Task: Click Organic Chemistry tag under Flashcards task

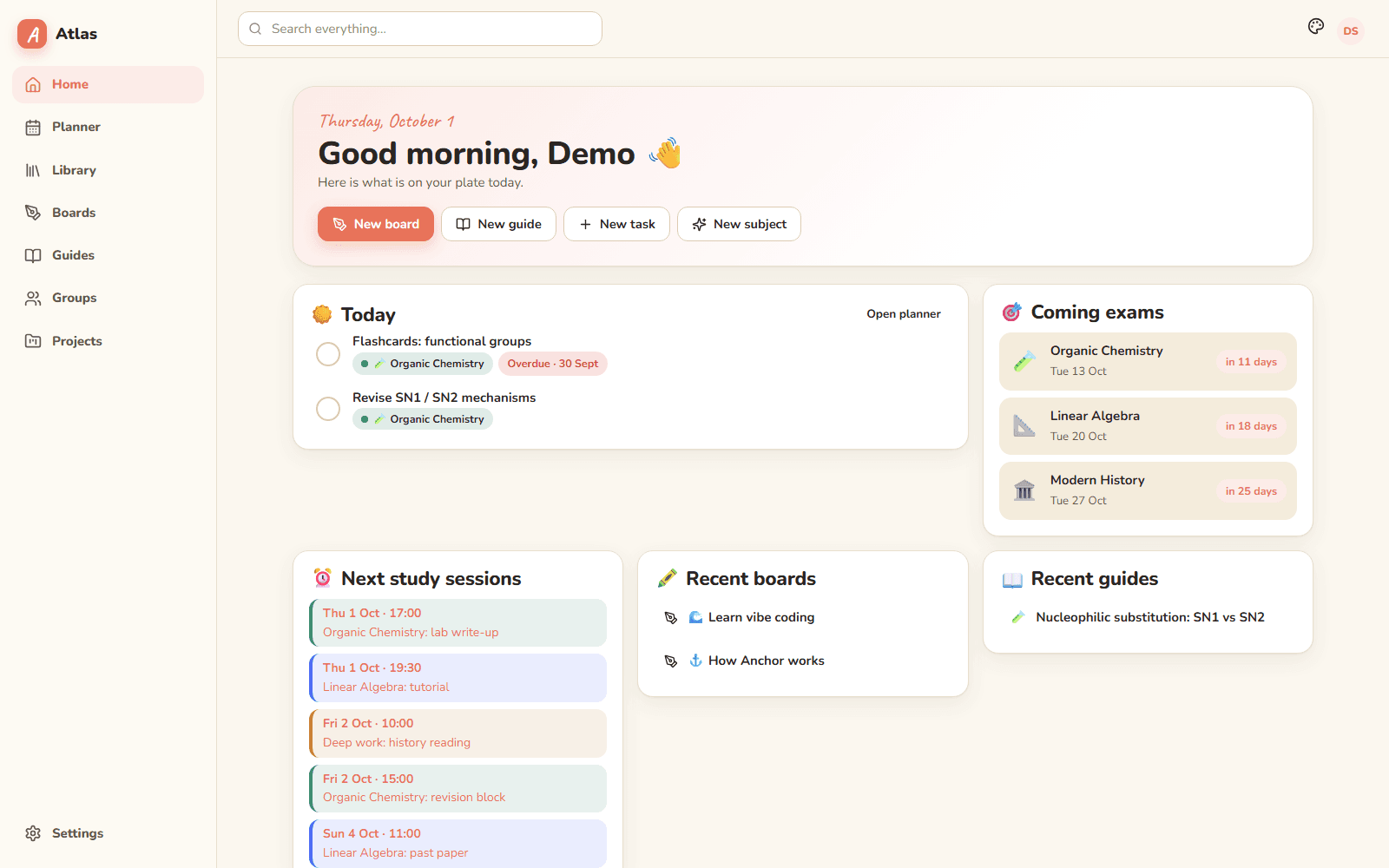Action: tap(423, 364)
